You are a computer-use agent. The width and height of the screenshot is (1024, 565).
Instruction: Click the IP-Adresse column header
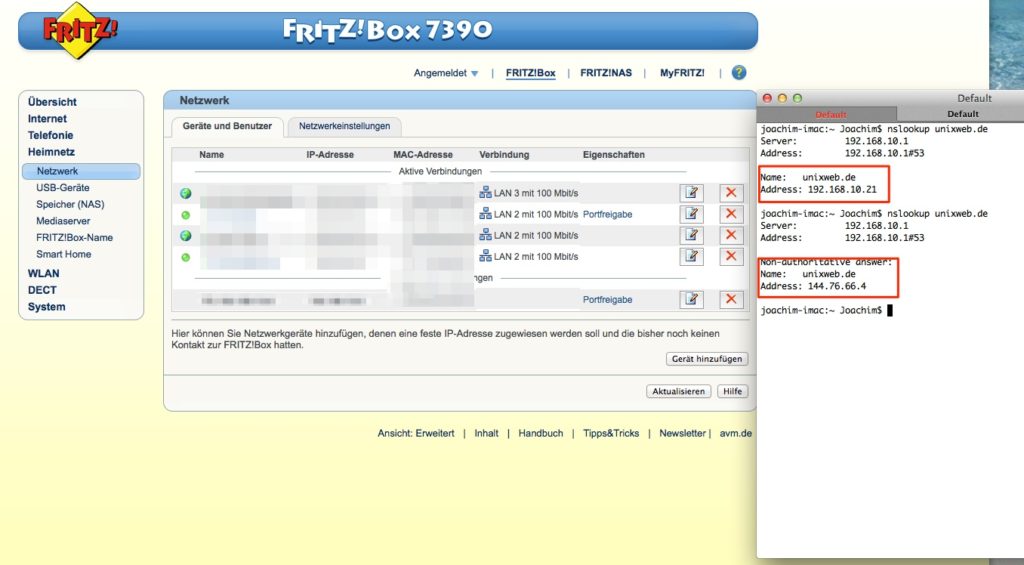click(x=330, y=155)
